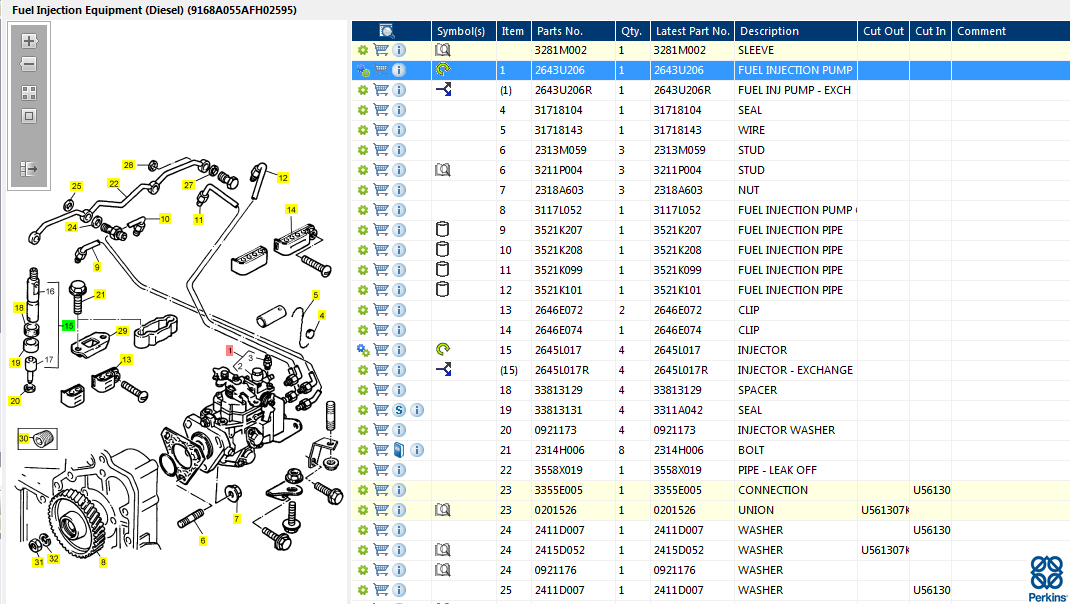Image resolution: width=1070 pixels, height=604 pixels.
Task: Select callout 29 in the diagram
Action: 122,331
